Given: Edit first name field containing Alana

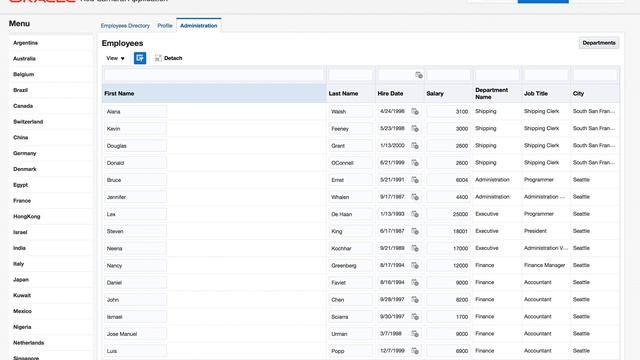Looking at the screenshot, I should (136, 111).
